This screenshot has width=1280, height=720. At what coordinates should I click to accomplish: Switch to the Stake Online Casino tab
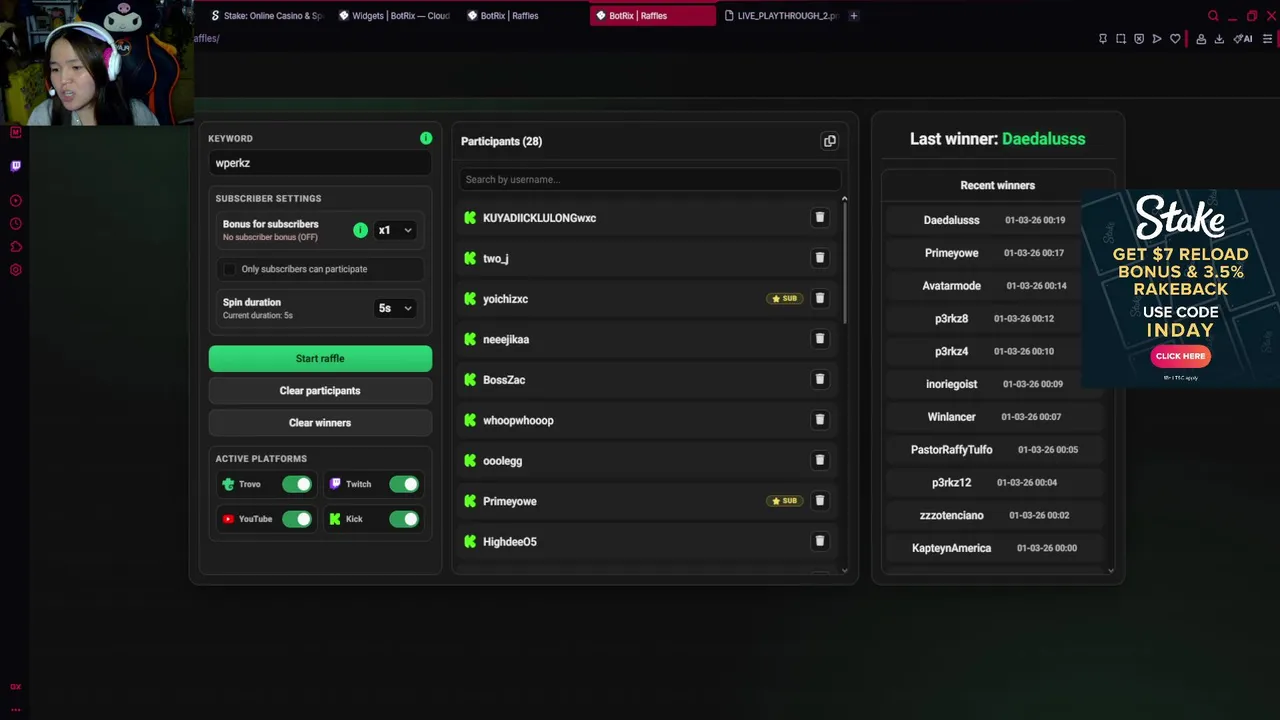[266, 16]
